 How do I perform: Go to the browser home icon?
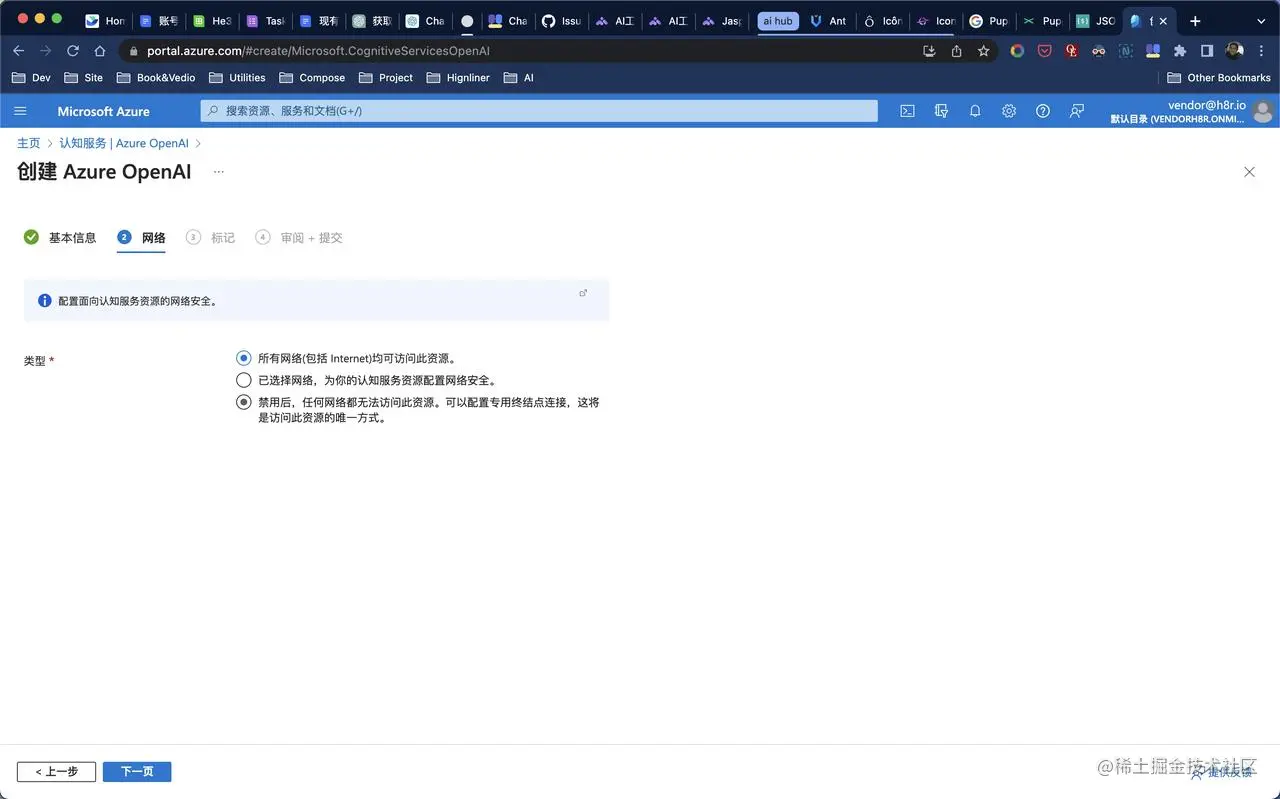(100, 50)
